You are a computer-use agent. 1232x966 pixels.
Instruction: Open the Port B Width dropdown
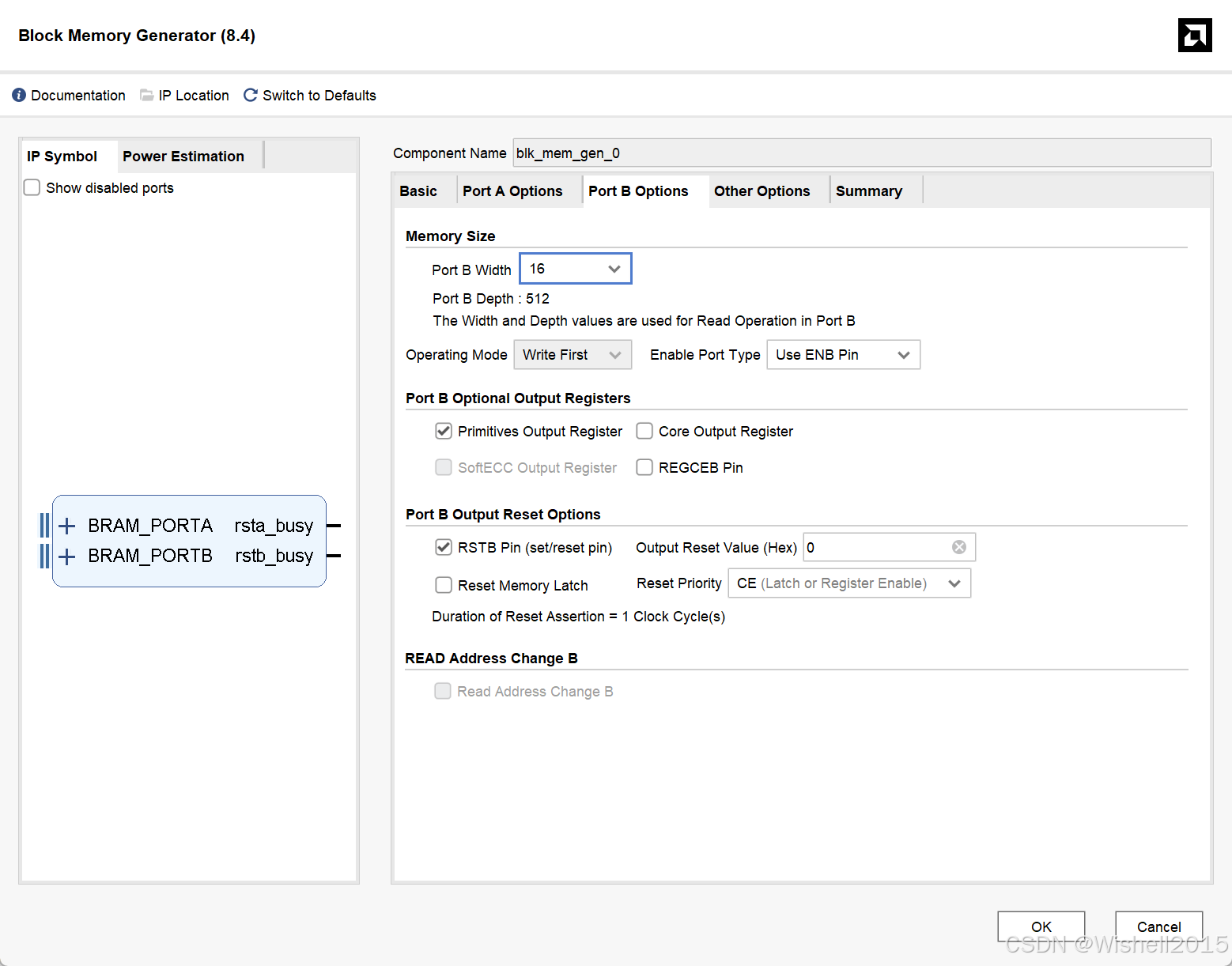coord(576,269)
